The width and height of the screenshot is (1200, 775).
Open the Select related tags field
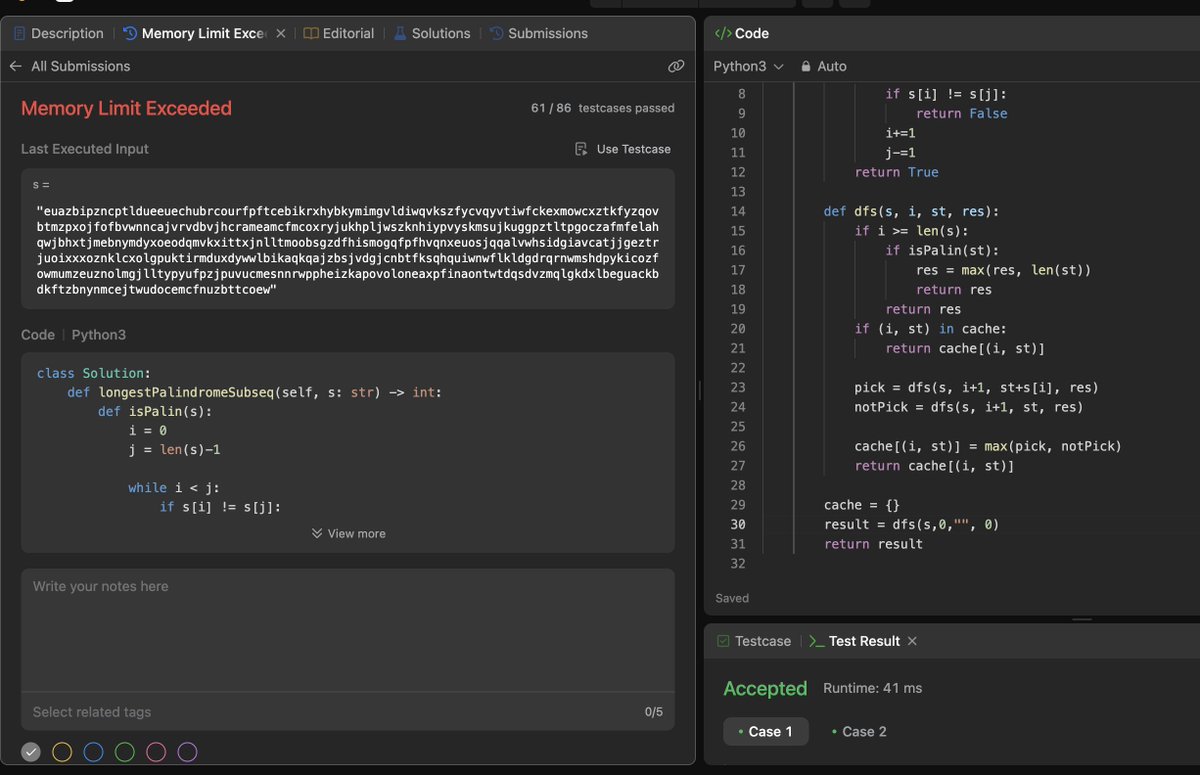point(330,712)
